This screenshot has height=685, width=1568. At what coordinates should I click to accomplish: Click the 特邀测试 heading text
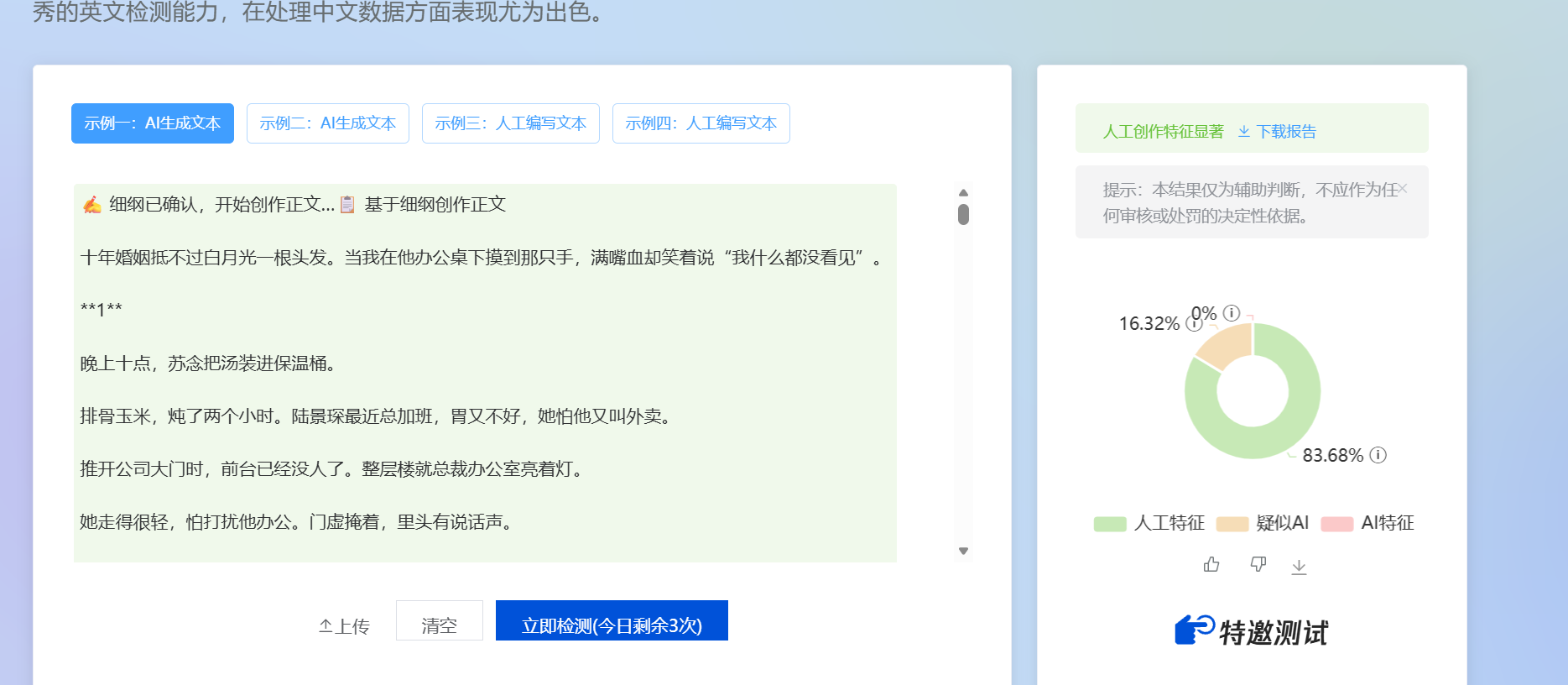point(1274,632)
